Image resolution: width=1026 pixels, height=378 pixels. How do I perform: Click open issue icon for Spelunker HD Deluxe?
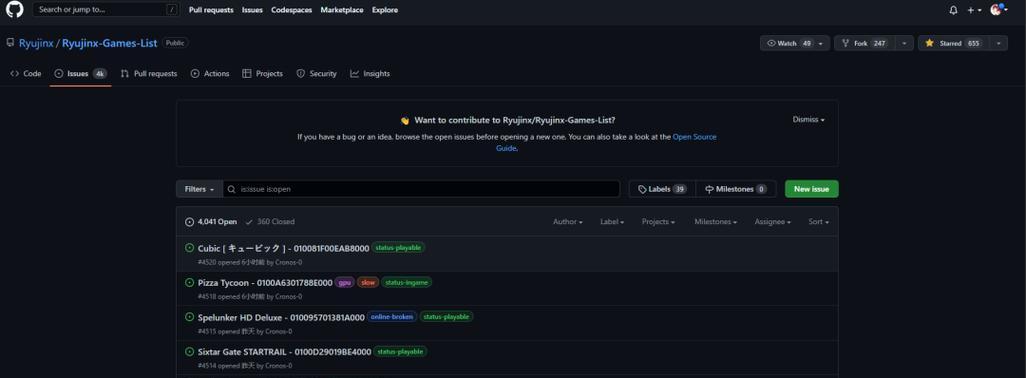190,317
